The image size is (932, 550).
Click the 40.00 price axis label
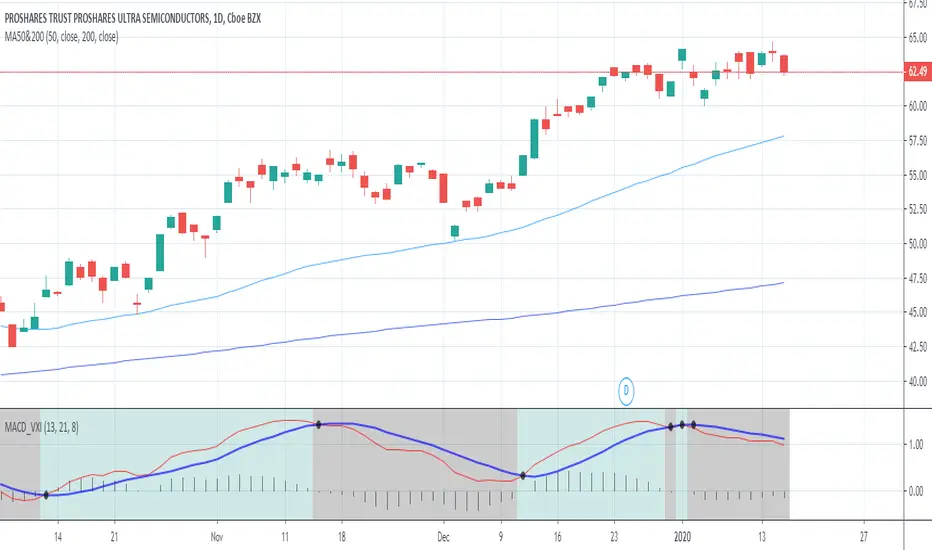pyautogui.click(x=917, y=381)
